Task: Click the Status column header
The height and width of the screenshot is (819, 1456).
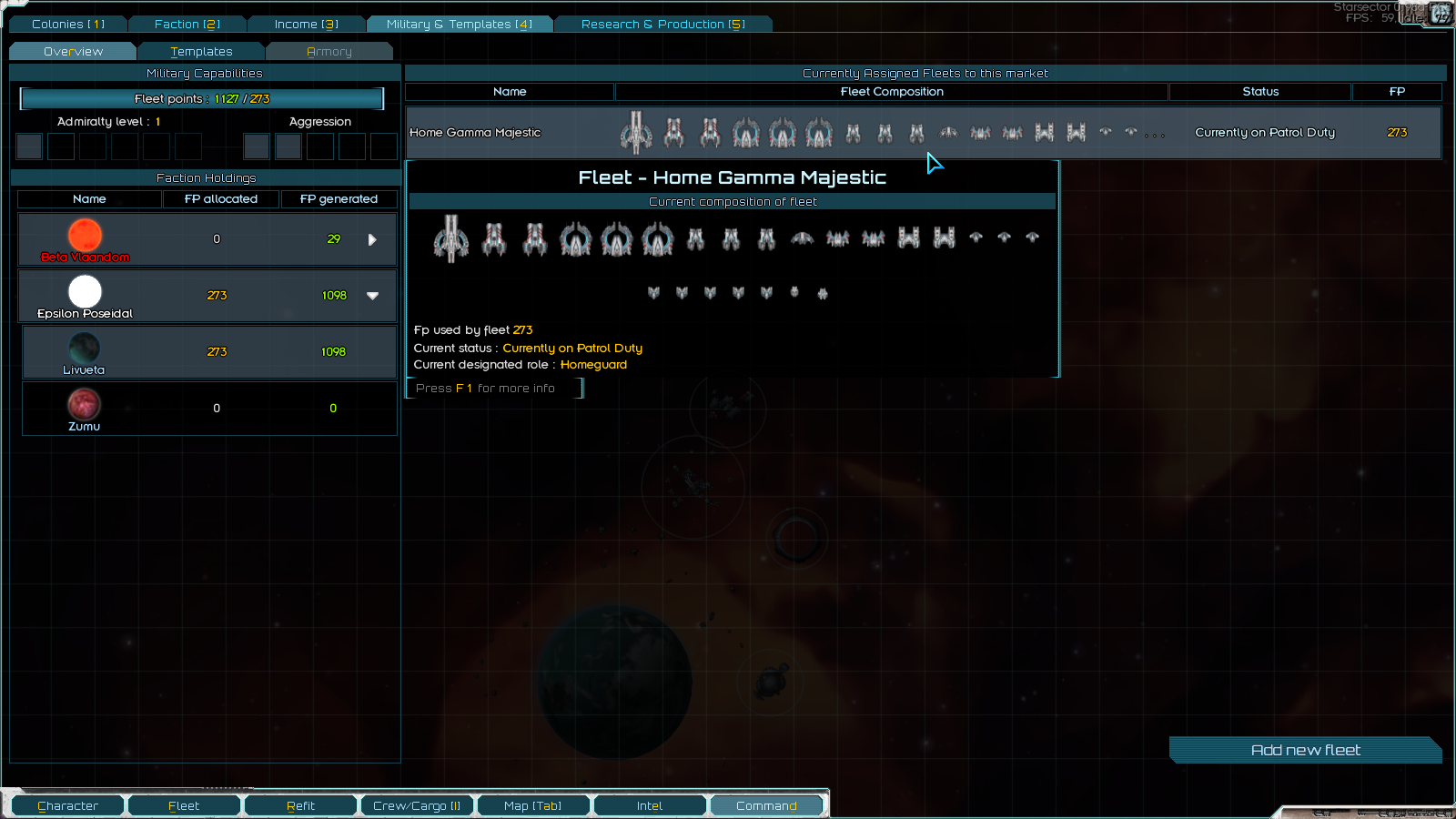Action: point(1260,92)
